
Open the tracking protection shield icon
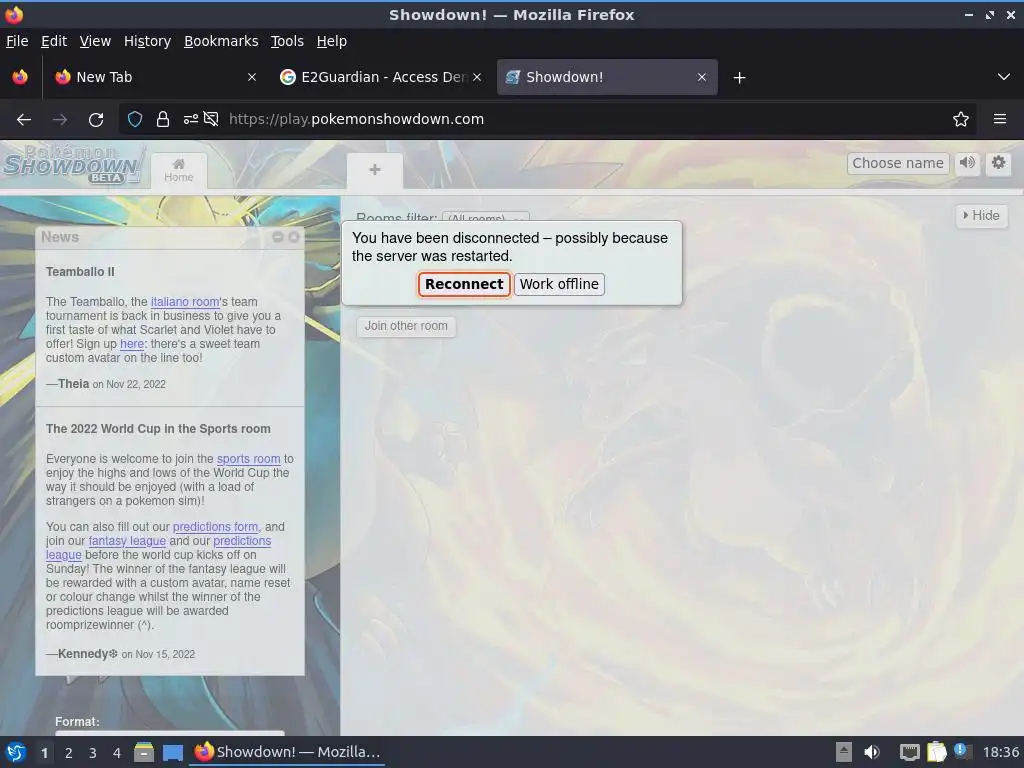point(135,120)
